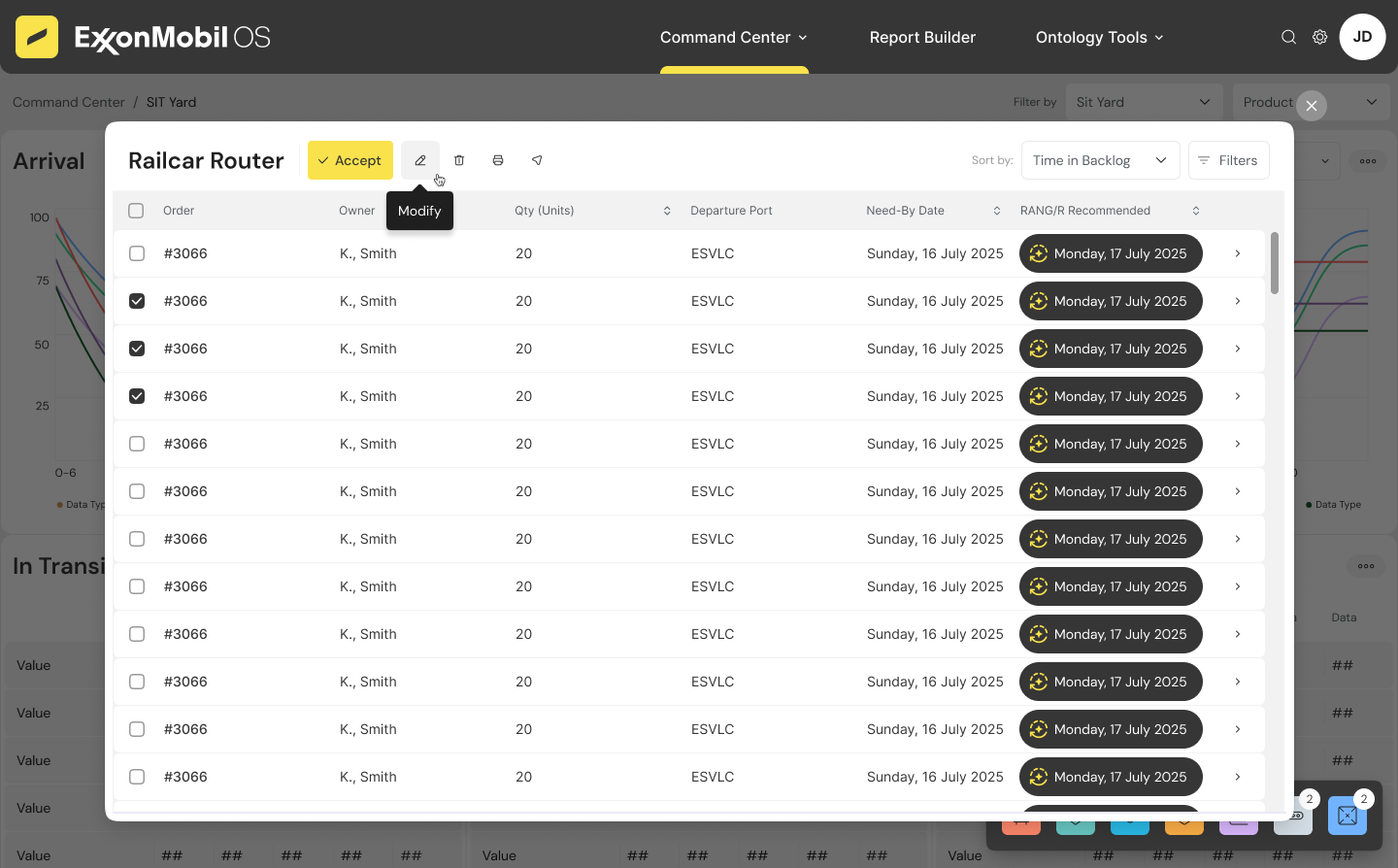Check the eighth order row's checkbox
The image size is (1398, 868).
(x=137, y=586)
